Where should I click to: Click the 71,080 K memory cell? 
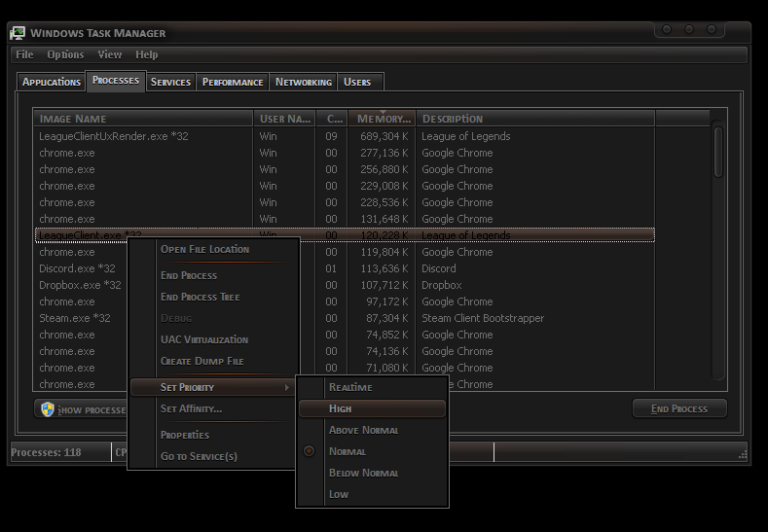[x=387, y=368]
